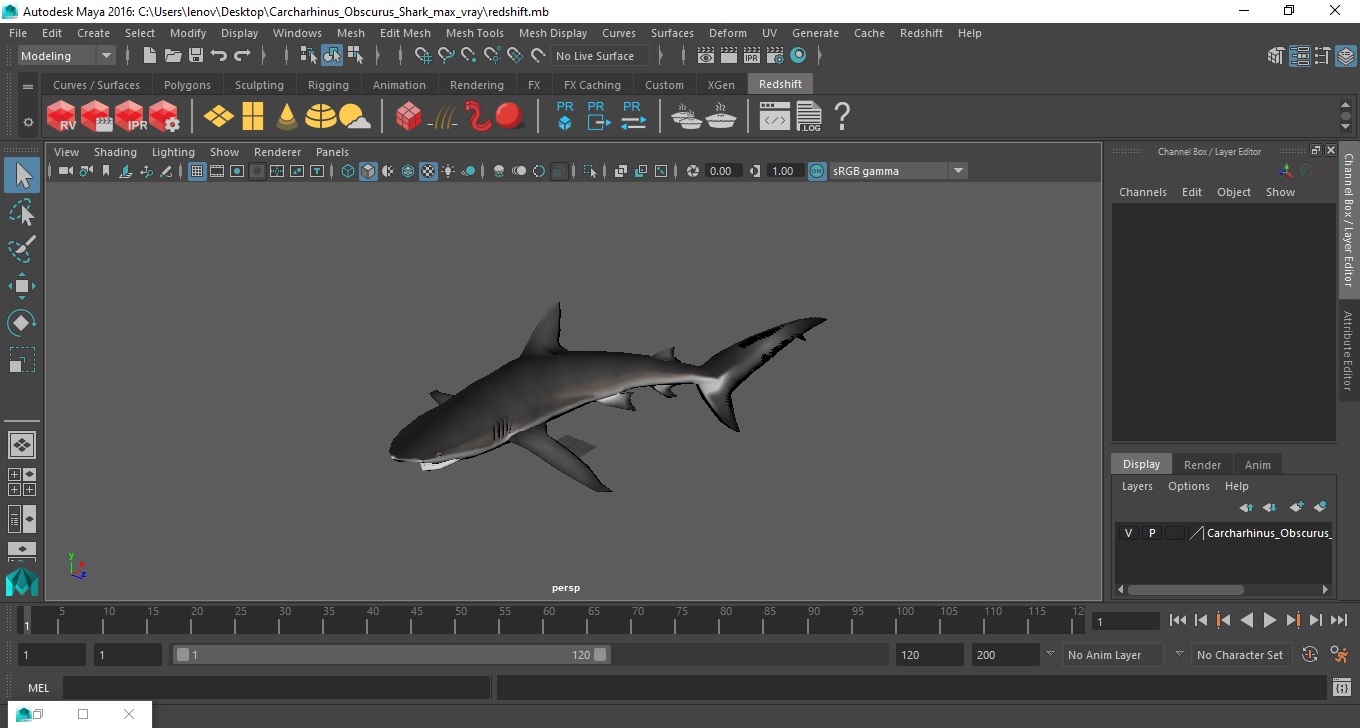Switch to the Polygons shelf tab
1360x728 pixels.
pos(187,85)
